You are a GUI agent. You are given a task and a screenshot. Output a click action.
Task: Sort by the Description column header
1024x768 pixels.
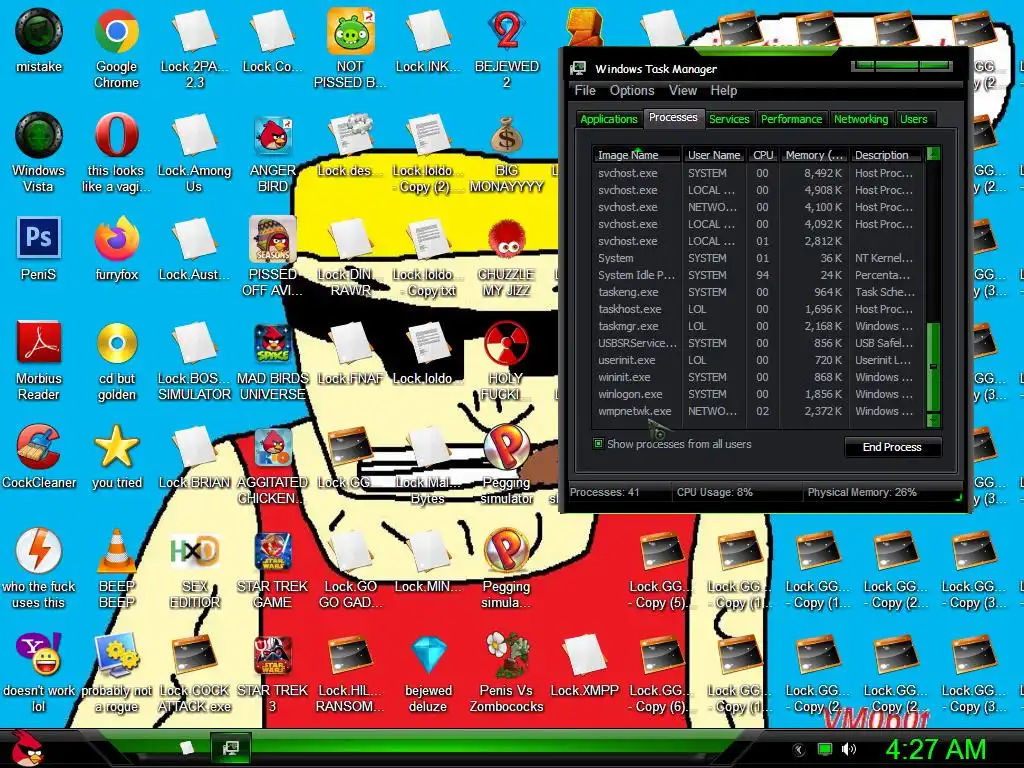886,155
